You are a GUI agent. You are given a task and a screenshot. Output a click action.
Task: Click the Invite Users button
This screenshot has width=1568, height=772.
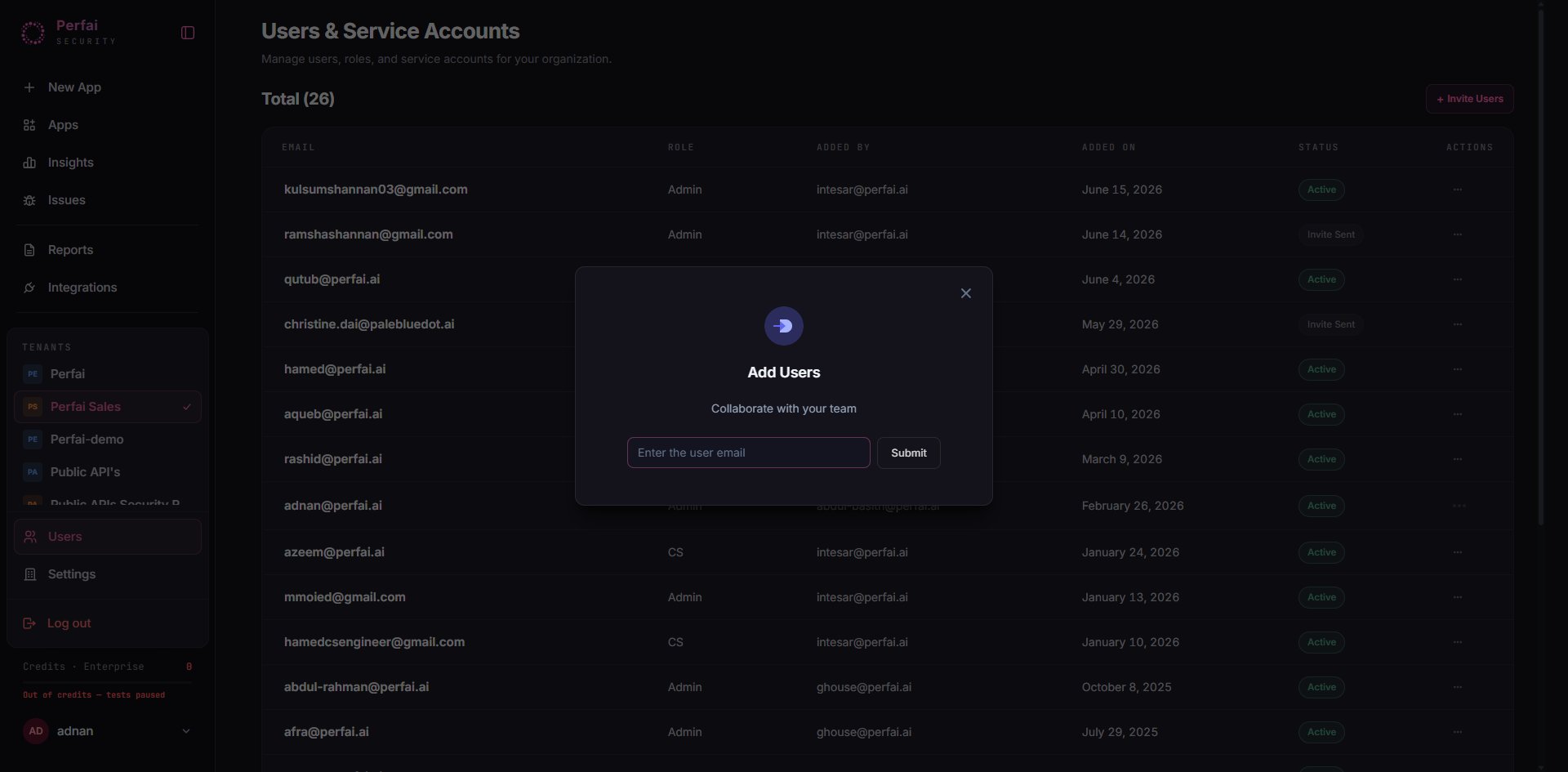[1469, 99]
